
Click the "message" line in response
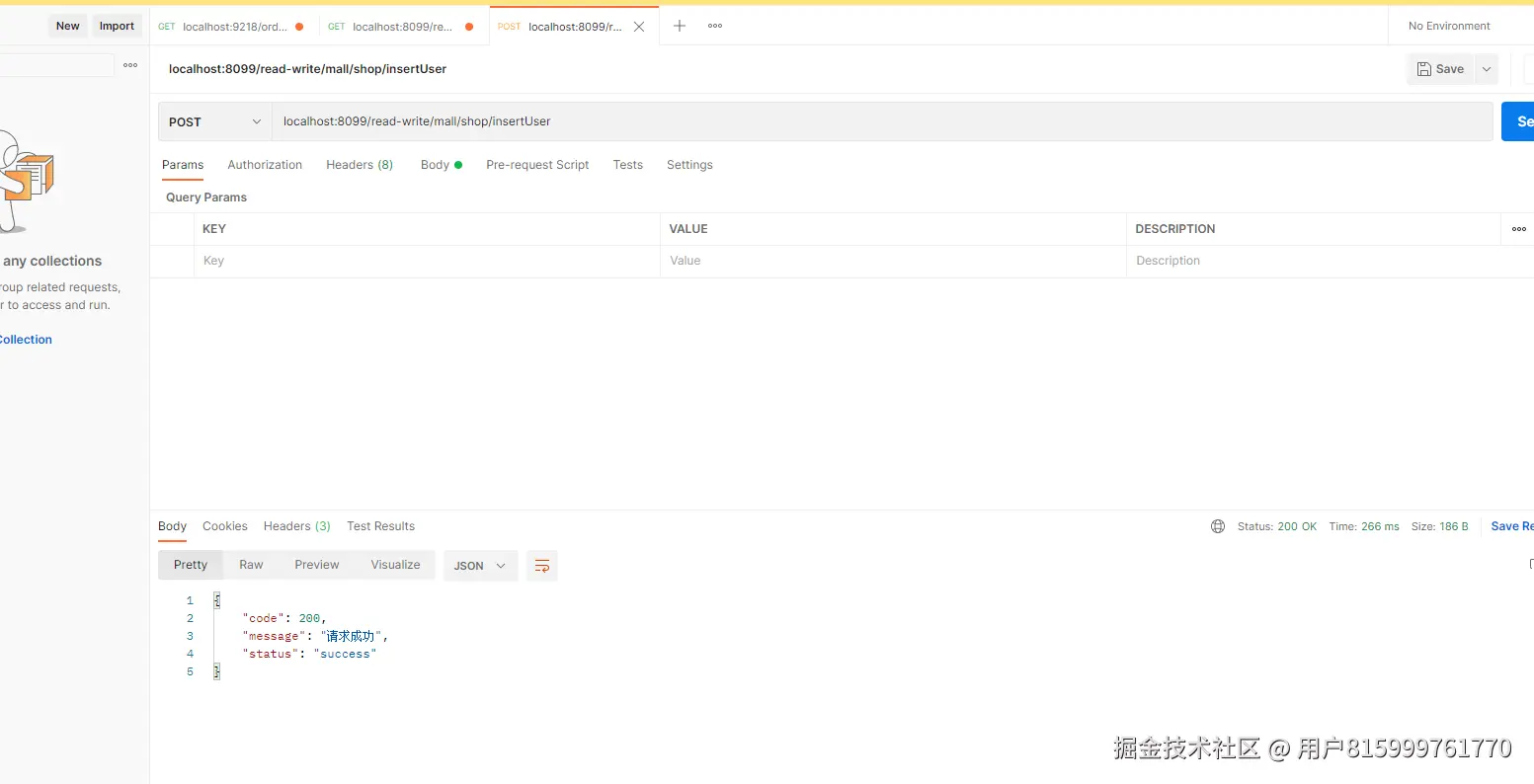point(315,636)
